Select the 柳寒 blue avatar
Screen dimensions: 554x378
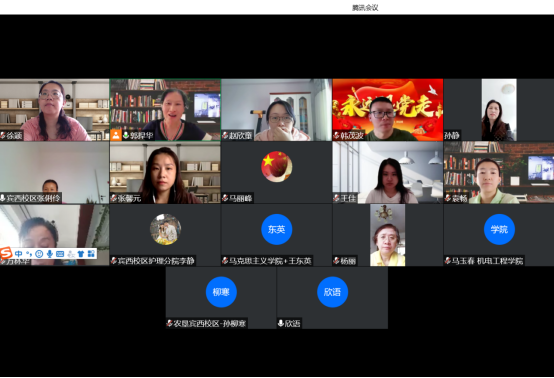221,292
